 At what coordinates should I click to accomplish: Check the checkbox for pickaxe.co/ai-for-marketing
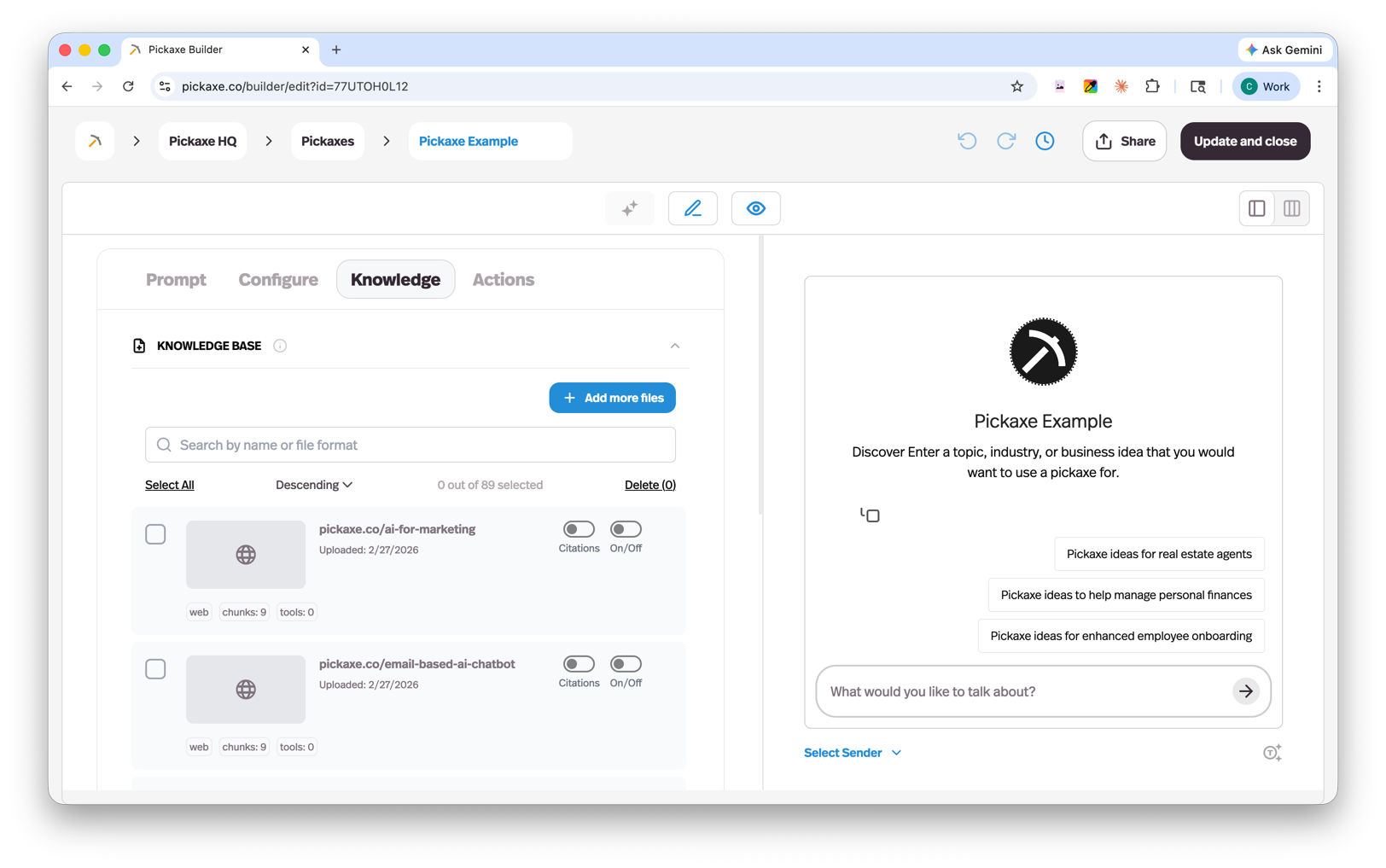click(155, 533)
